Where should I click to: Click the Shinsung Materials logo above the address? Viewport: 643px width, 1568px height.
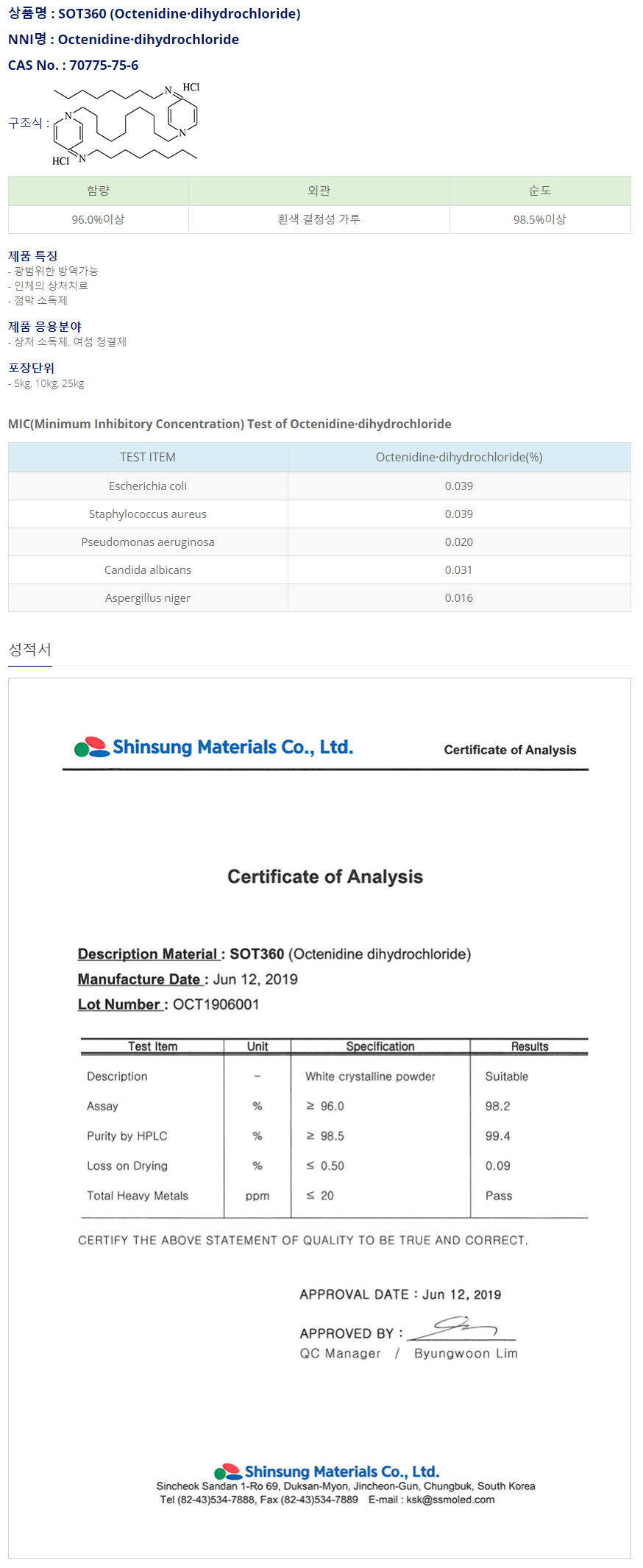327,1472
